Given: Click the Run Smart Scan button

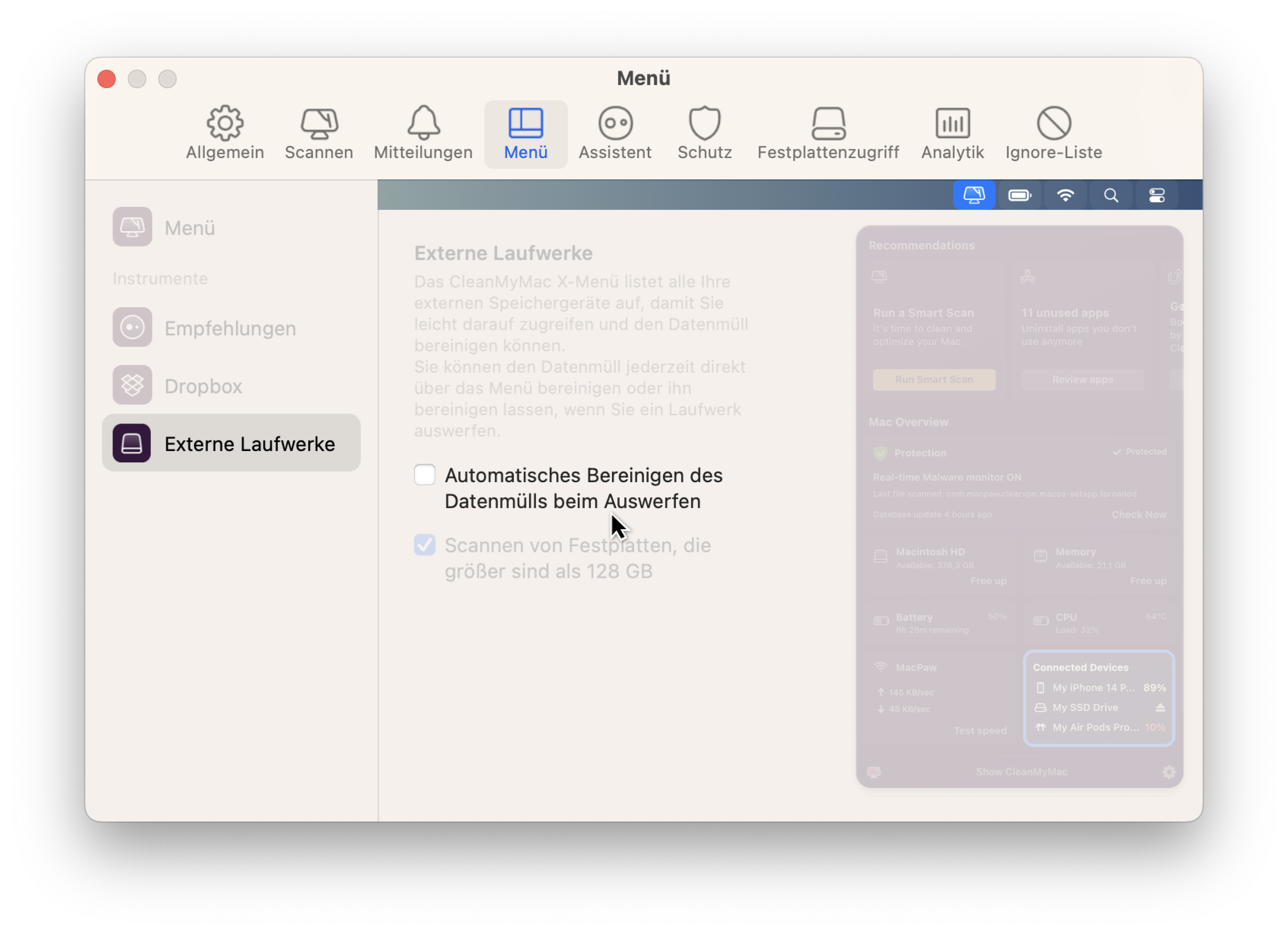Looking at the screenshot, I should [x=934, y=379].
